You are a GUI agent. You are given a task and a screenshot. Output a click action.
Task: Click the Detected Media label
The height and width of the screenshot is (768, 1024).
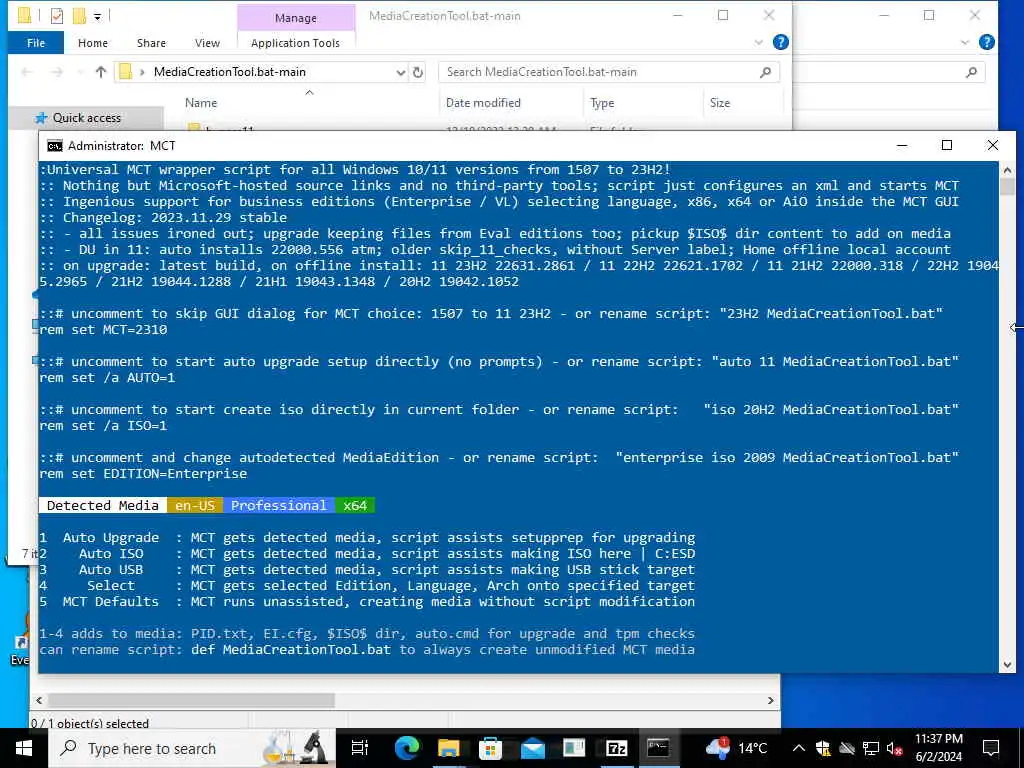pos(103,505)
